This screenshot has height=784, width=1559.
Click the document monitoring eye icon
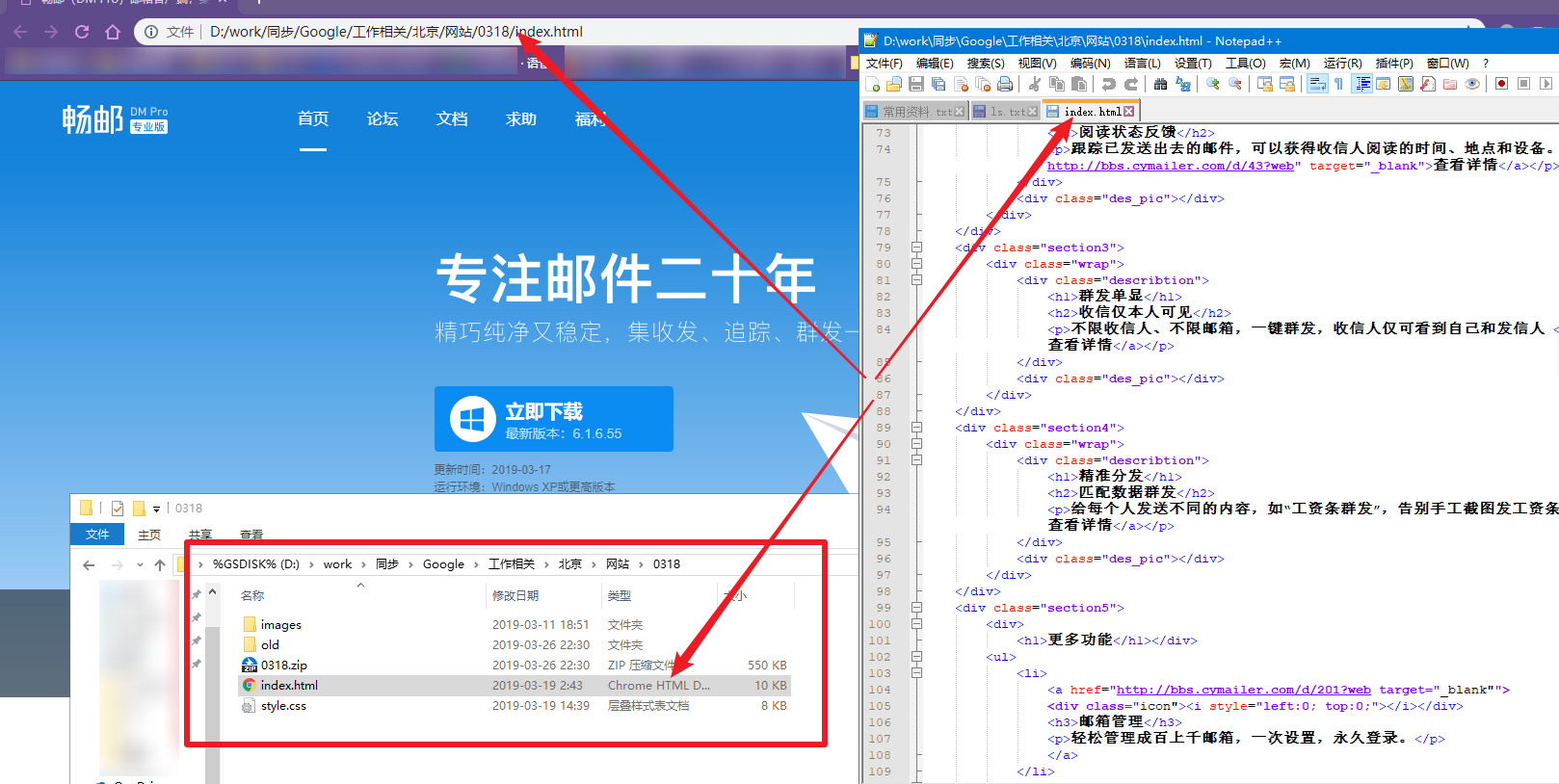[x=1472, y=85]
